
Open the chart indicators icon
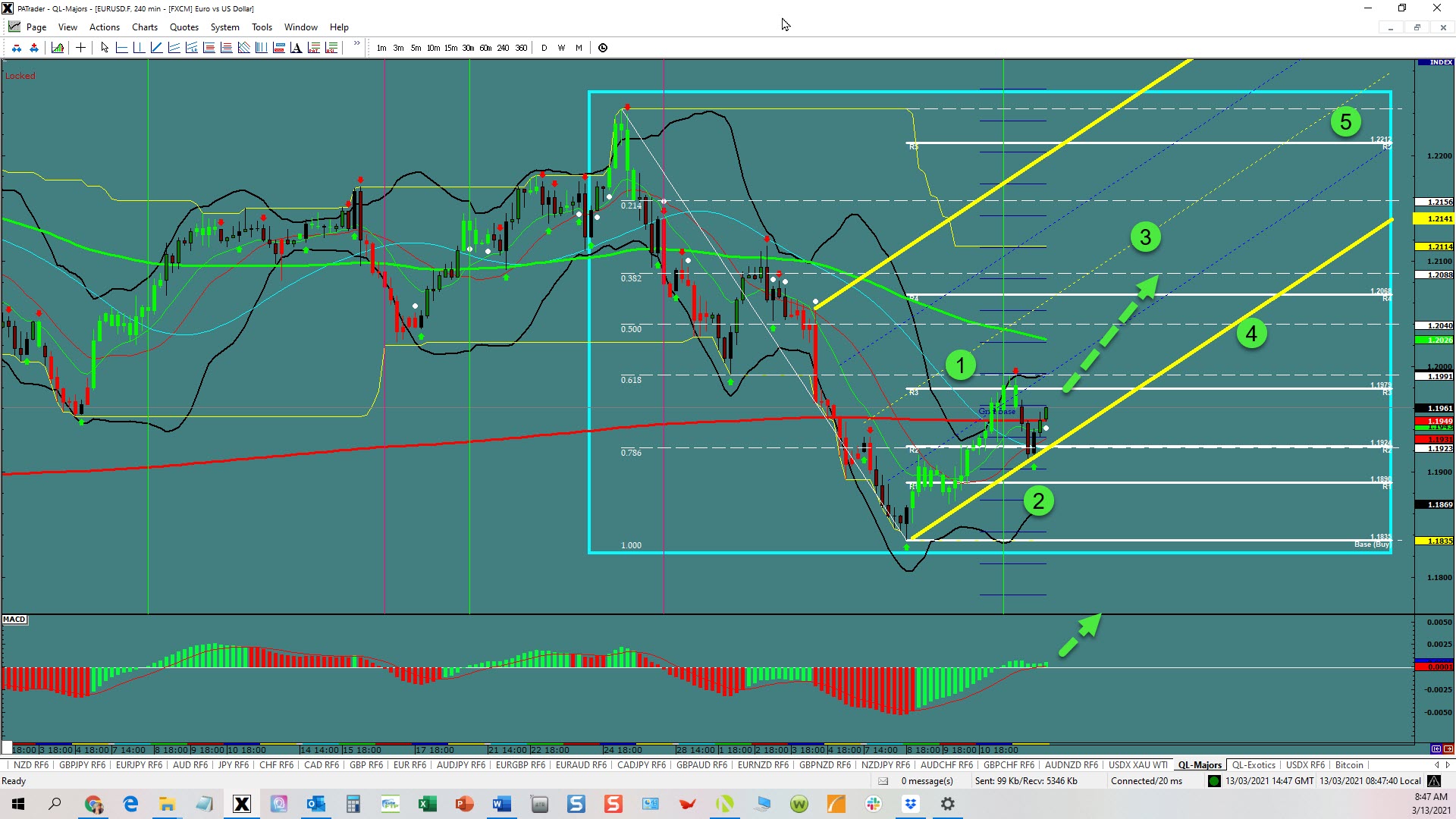coord(58,48)
